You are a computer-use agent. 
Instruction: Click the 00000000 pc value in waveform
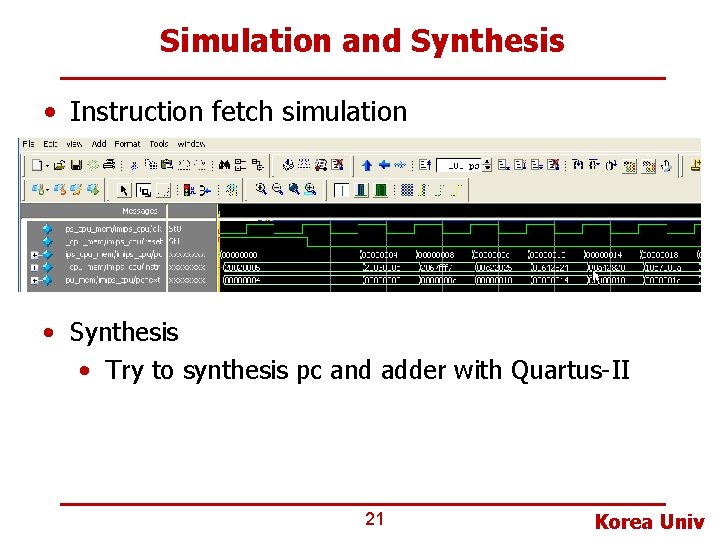tap(239, 255)
